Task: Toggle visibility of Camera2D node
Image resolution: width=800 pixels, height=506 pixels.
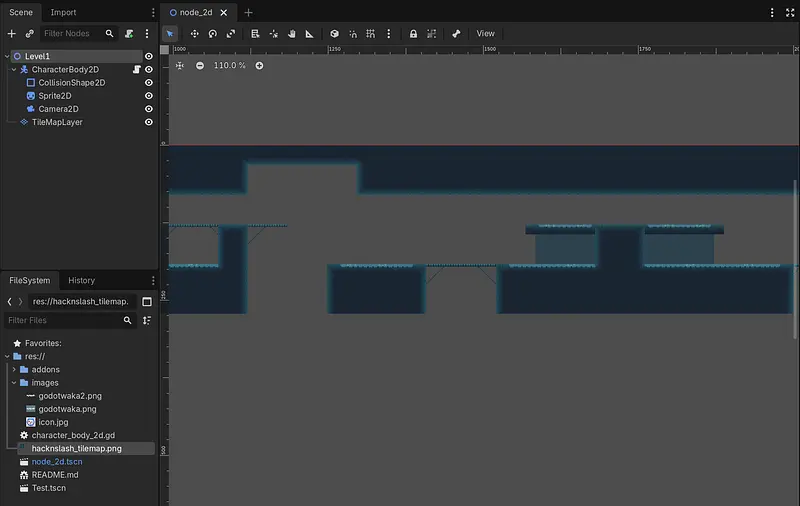Action: click(149, 109)
